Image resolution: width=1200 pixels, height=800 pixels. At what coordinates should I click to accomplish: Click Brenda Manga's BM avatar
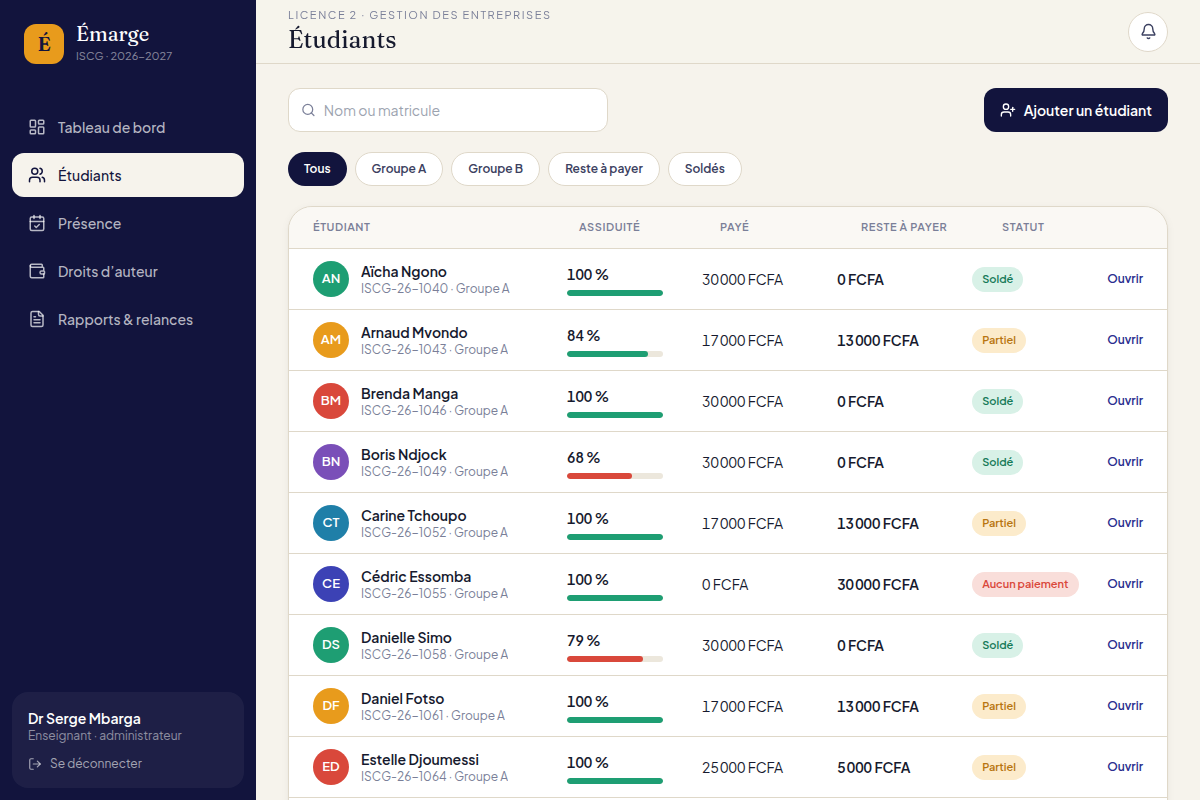coord(331,401)
